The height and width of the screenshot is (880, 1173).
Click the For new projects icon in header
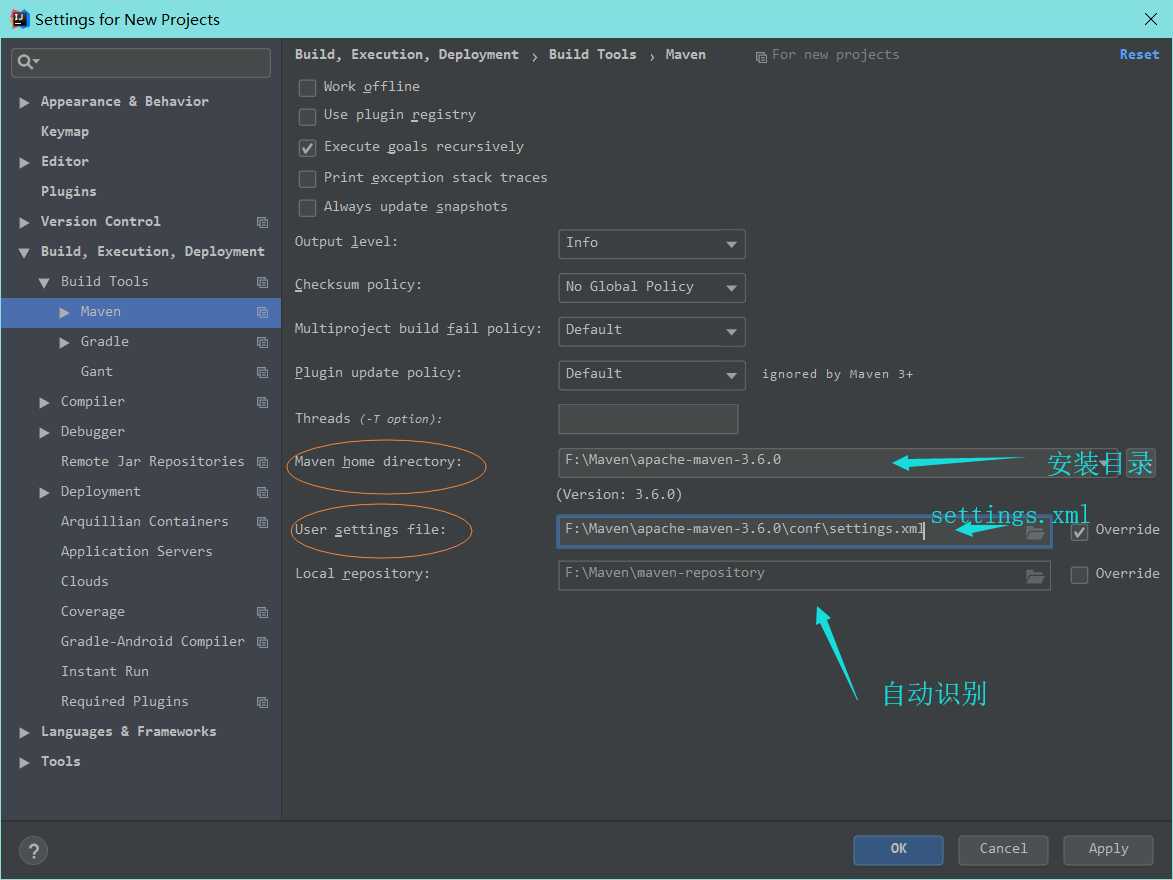click(x=761, y=57)
